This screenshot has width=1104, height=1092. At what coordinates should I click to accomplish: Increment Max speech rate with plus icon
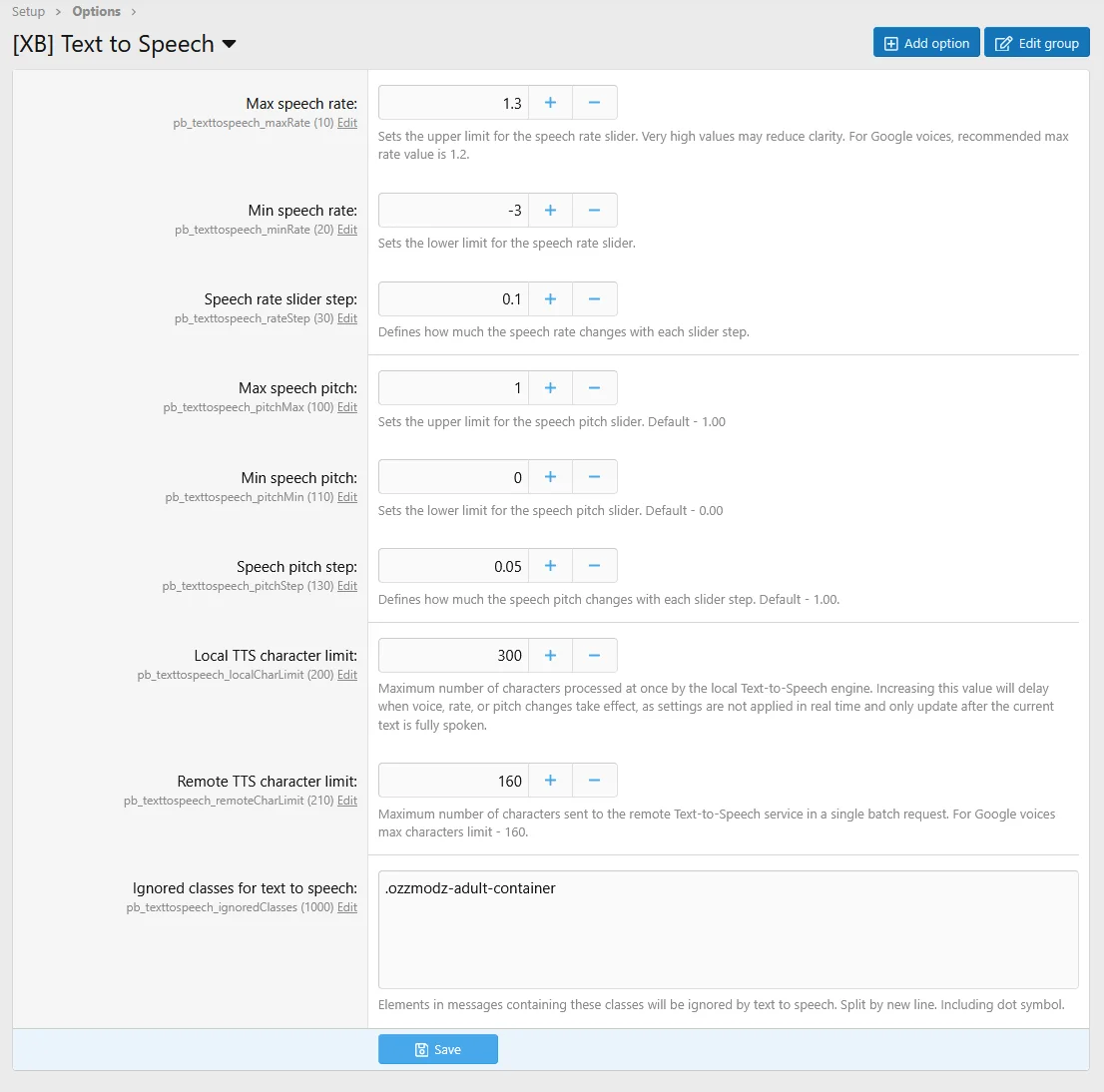[x=549, y=102]
